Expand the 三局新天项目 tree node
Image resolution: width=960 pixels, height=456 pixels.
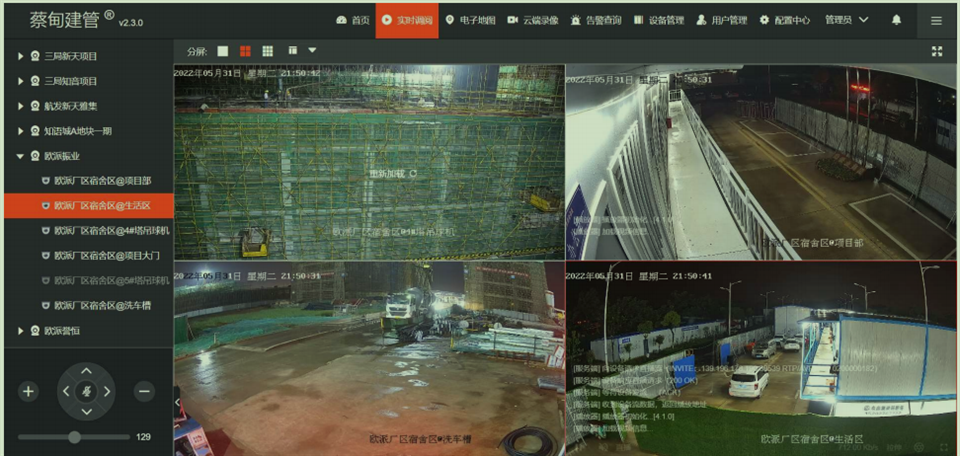click(20, 56)
